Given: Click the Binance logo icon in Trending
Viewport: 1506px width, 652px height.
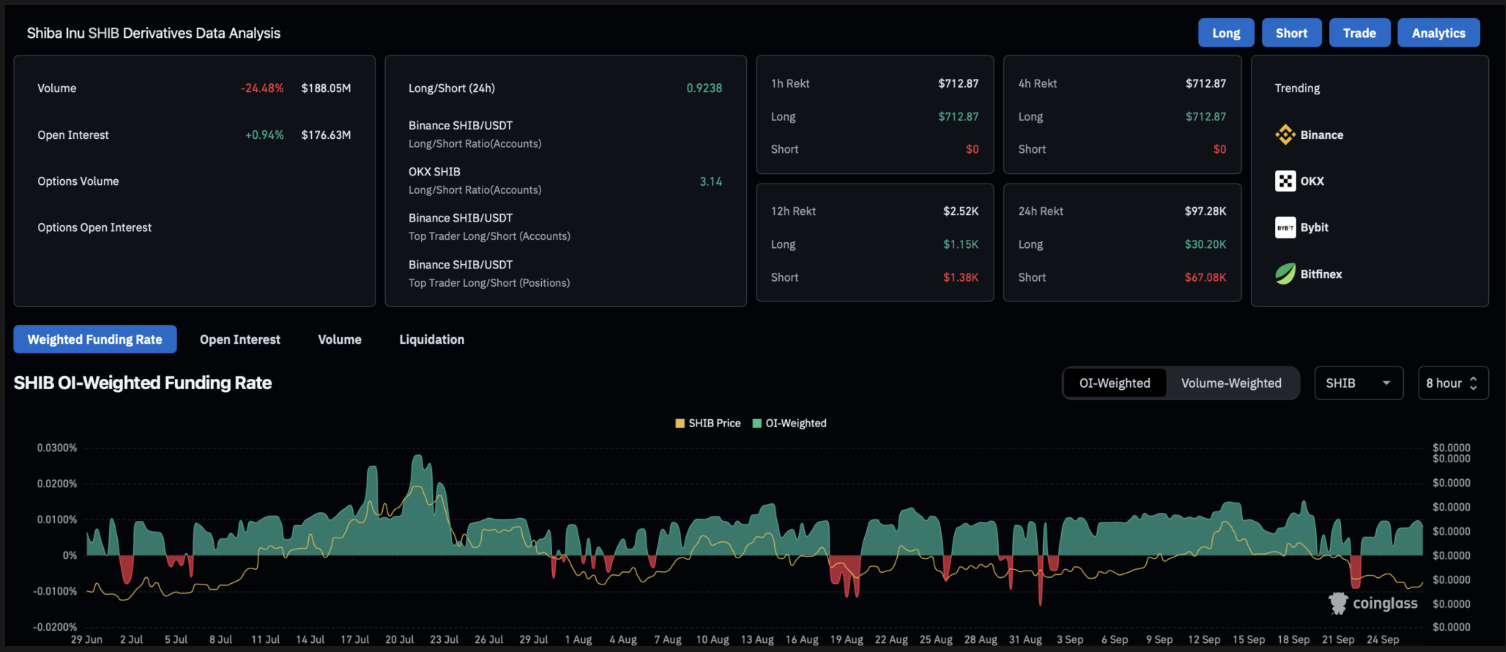Looking at the screenshot, I should pos(1285,135).
